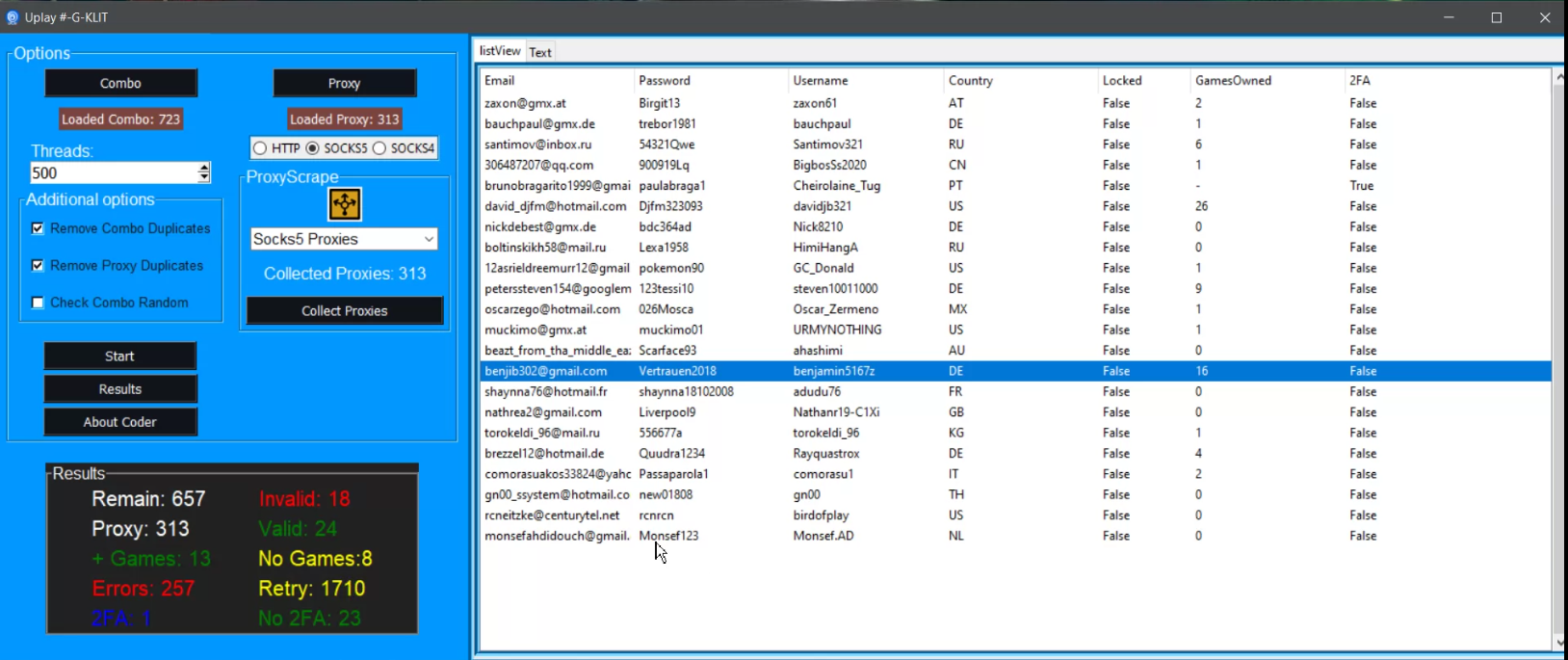Click the Collected Proxies: 313 text
The image size is (1568, 660).
345,274
